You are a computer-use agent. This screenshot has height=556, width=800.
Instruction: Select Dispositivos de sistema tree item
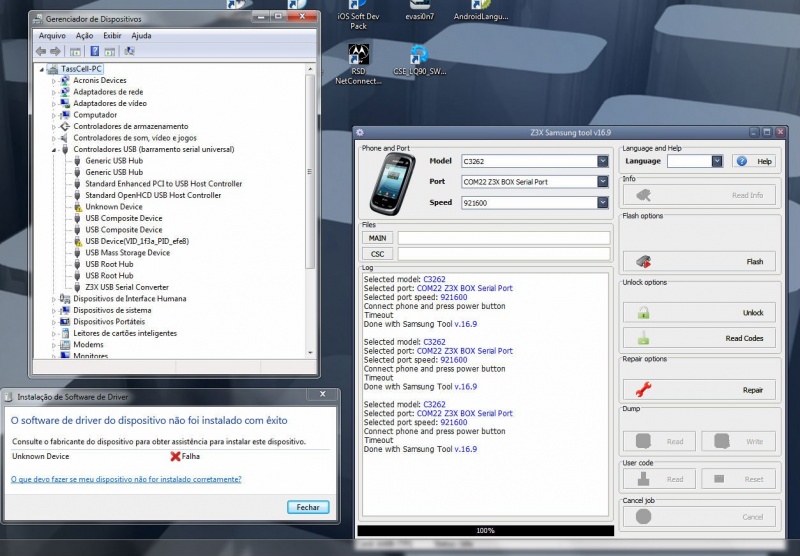(x=112, y=310)
